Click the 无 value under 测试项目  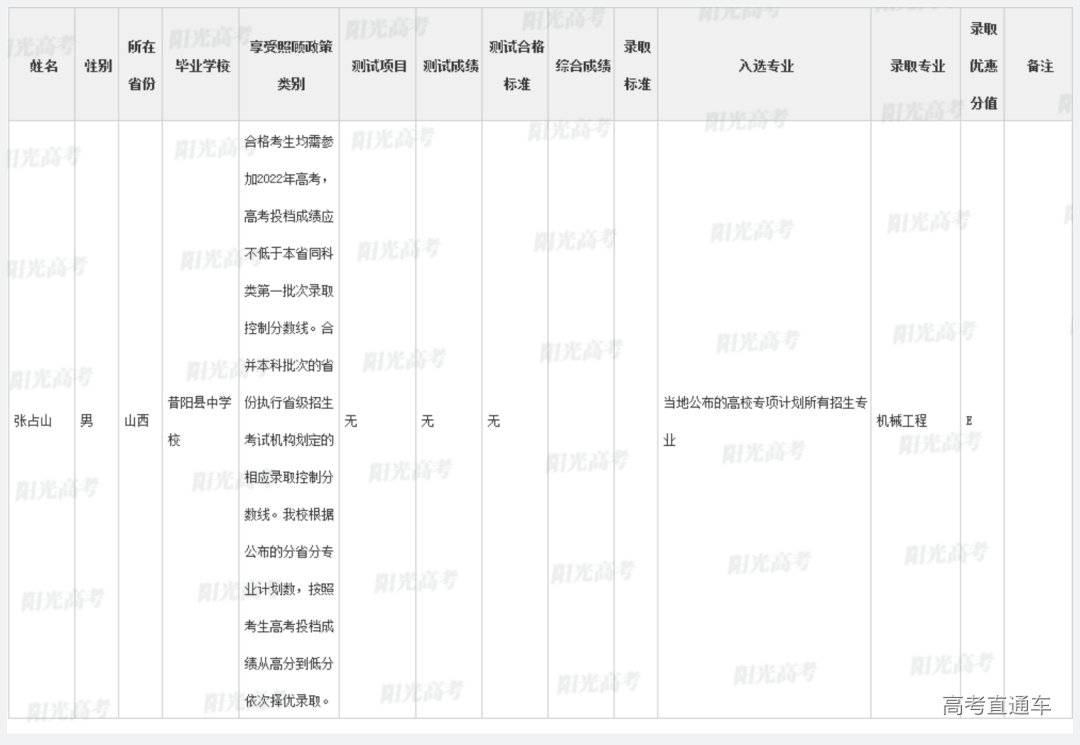(x=350, y=421)
